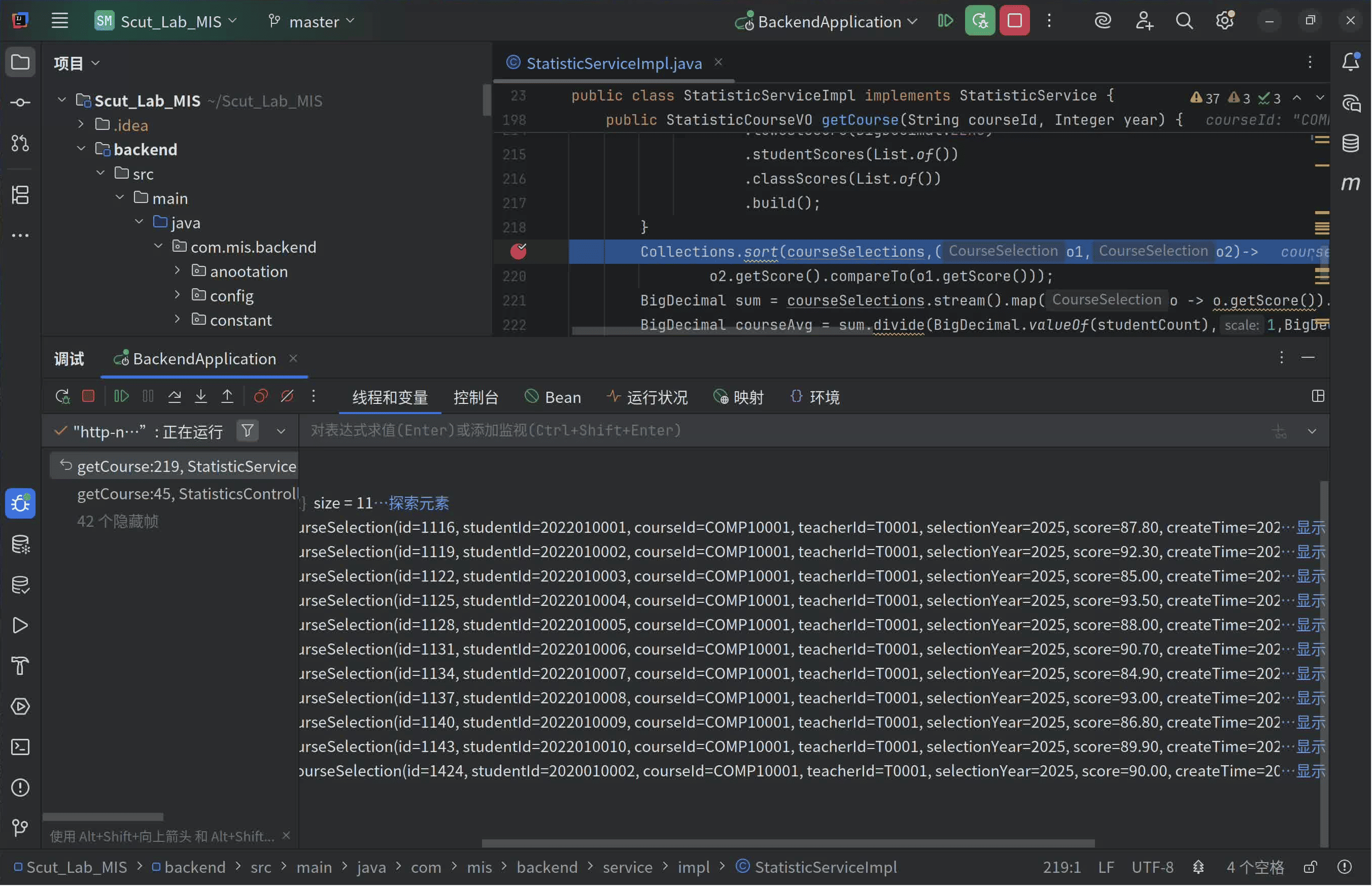The height and width of the screenshot is (886, 1372).
Task: Click the Step Over debug icon
Action: point(175,396)
